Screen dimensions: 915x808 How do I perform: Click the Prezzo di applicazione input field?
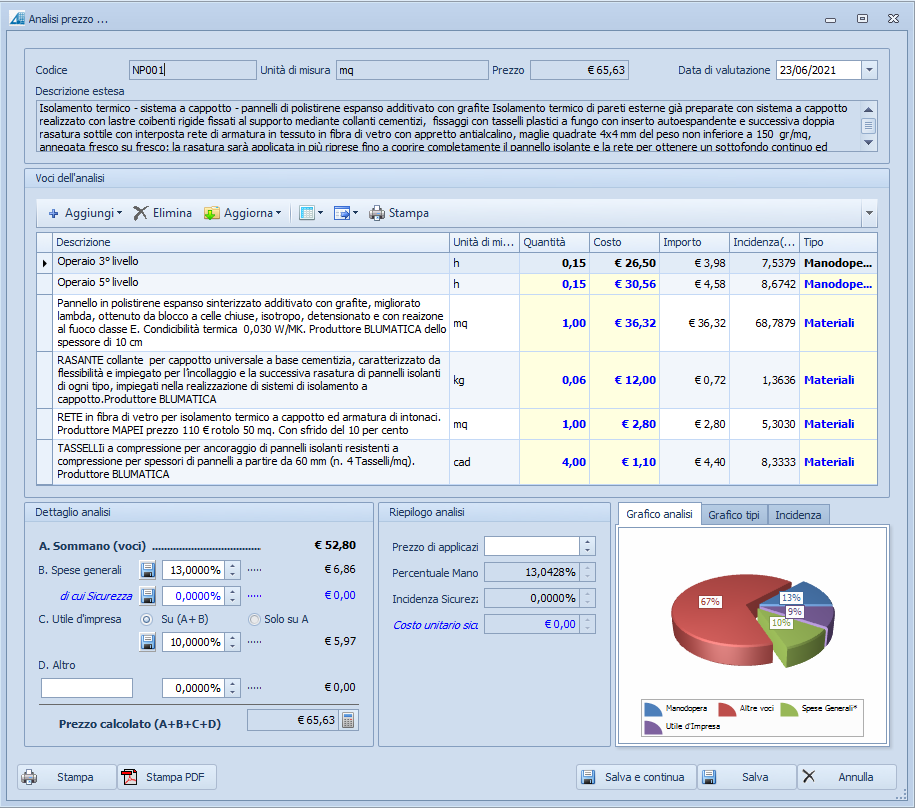tap(532, 546)
